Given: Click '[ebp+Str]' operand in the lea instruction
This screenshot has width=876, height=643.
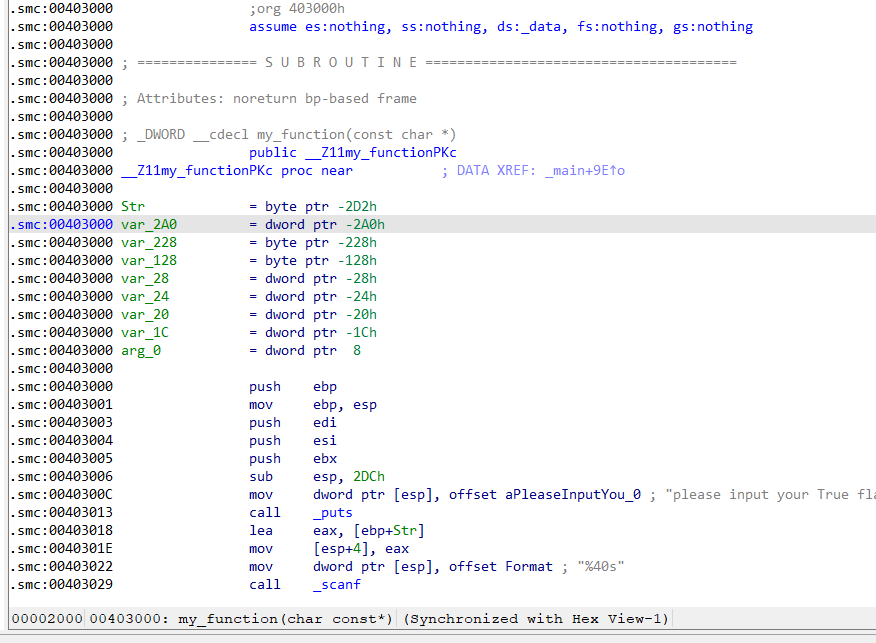Looking at the screenshot, I should point(389,530).
